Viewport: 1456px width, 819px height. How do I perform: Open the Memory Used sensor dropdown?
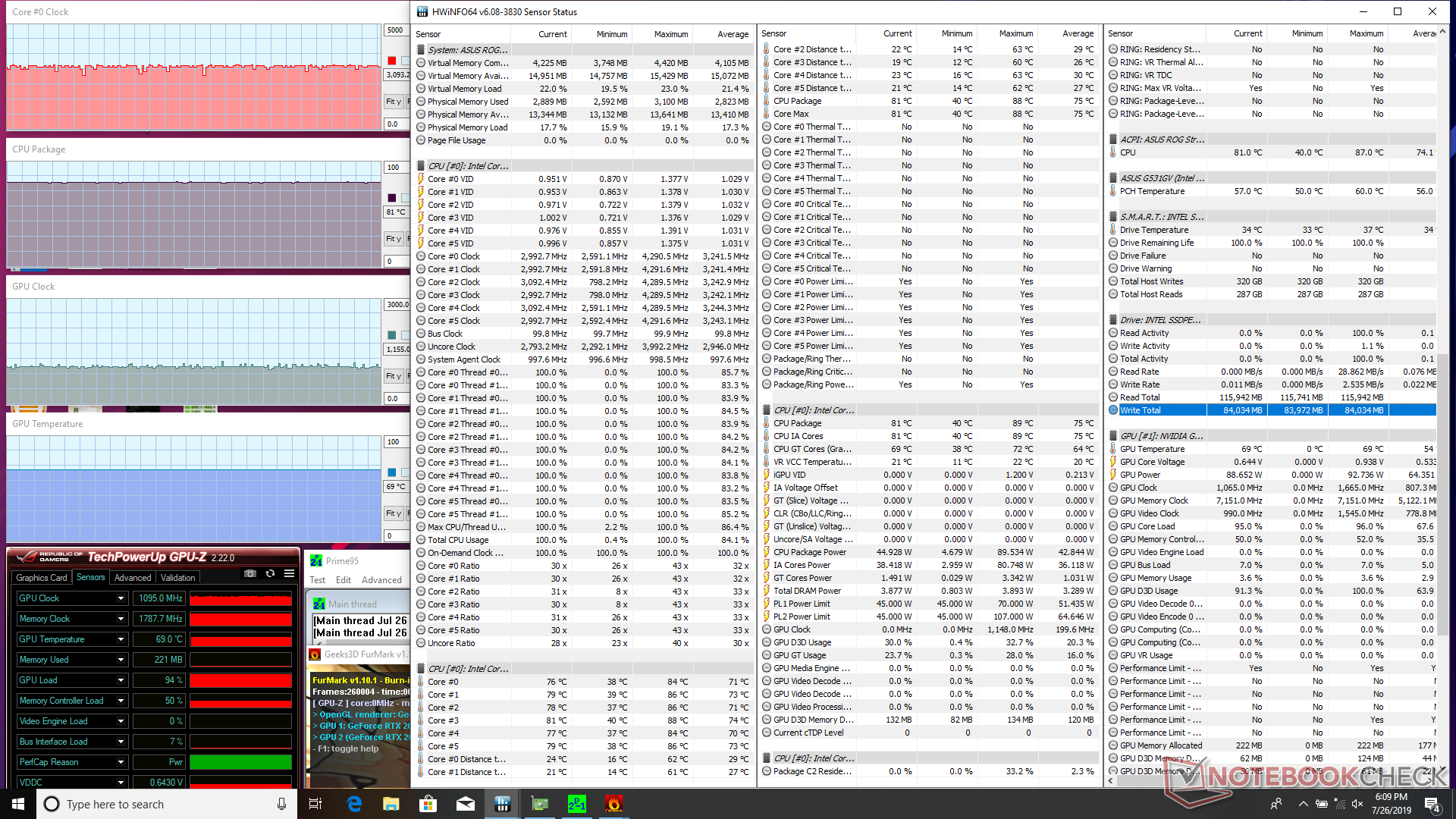coord(121,660)
